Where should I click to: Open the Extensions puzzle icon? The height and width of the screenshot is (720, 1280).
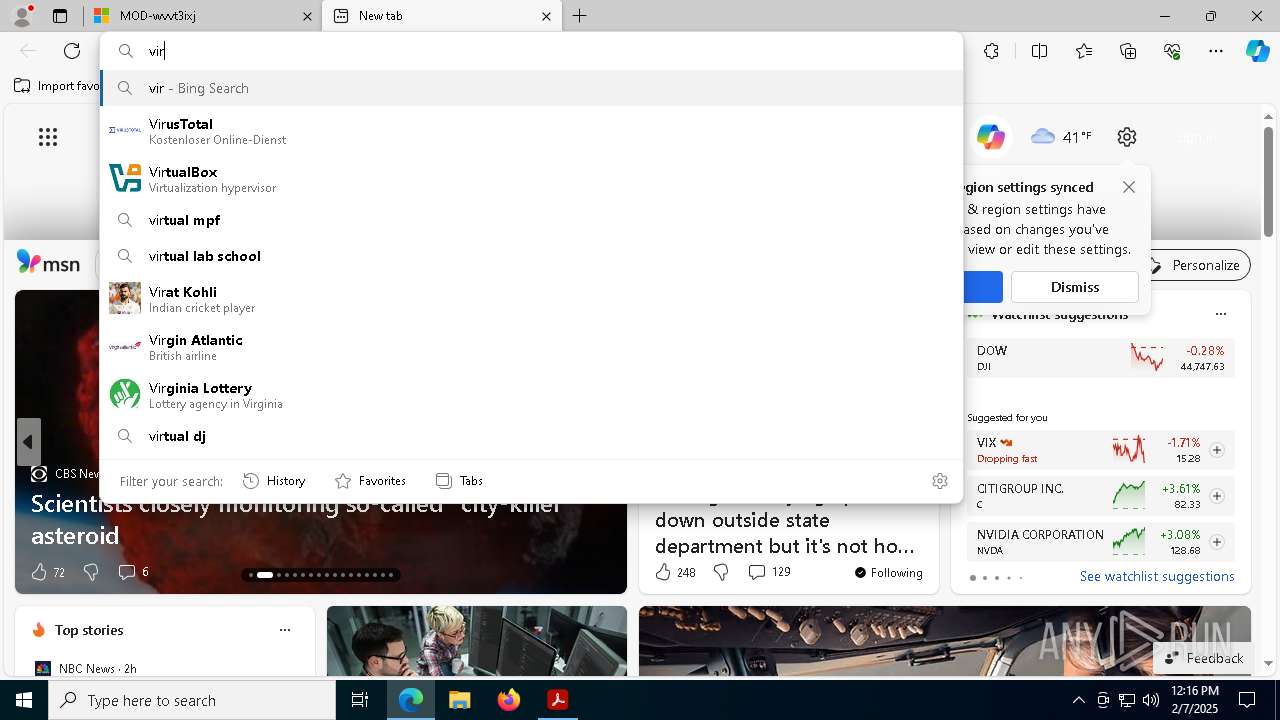click(x=991, y=51)
